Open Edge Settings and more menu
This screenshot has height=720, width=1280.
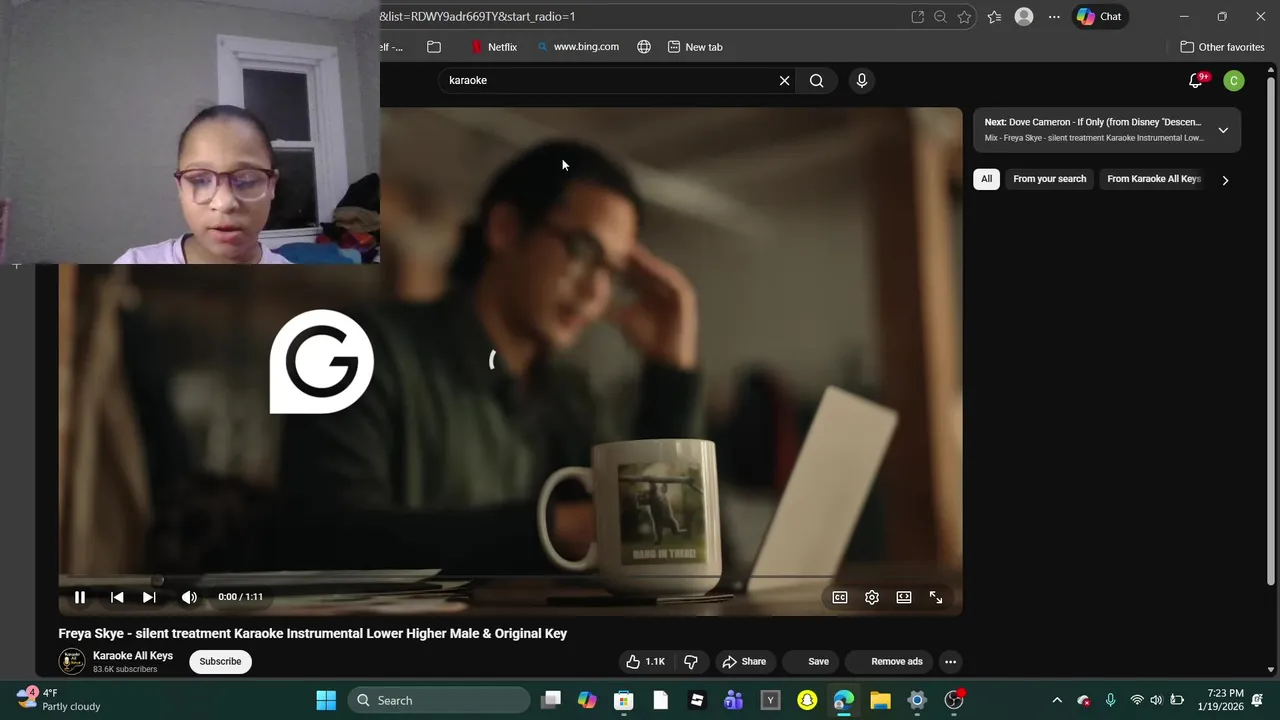1054,16
